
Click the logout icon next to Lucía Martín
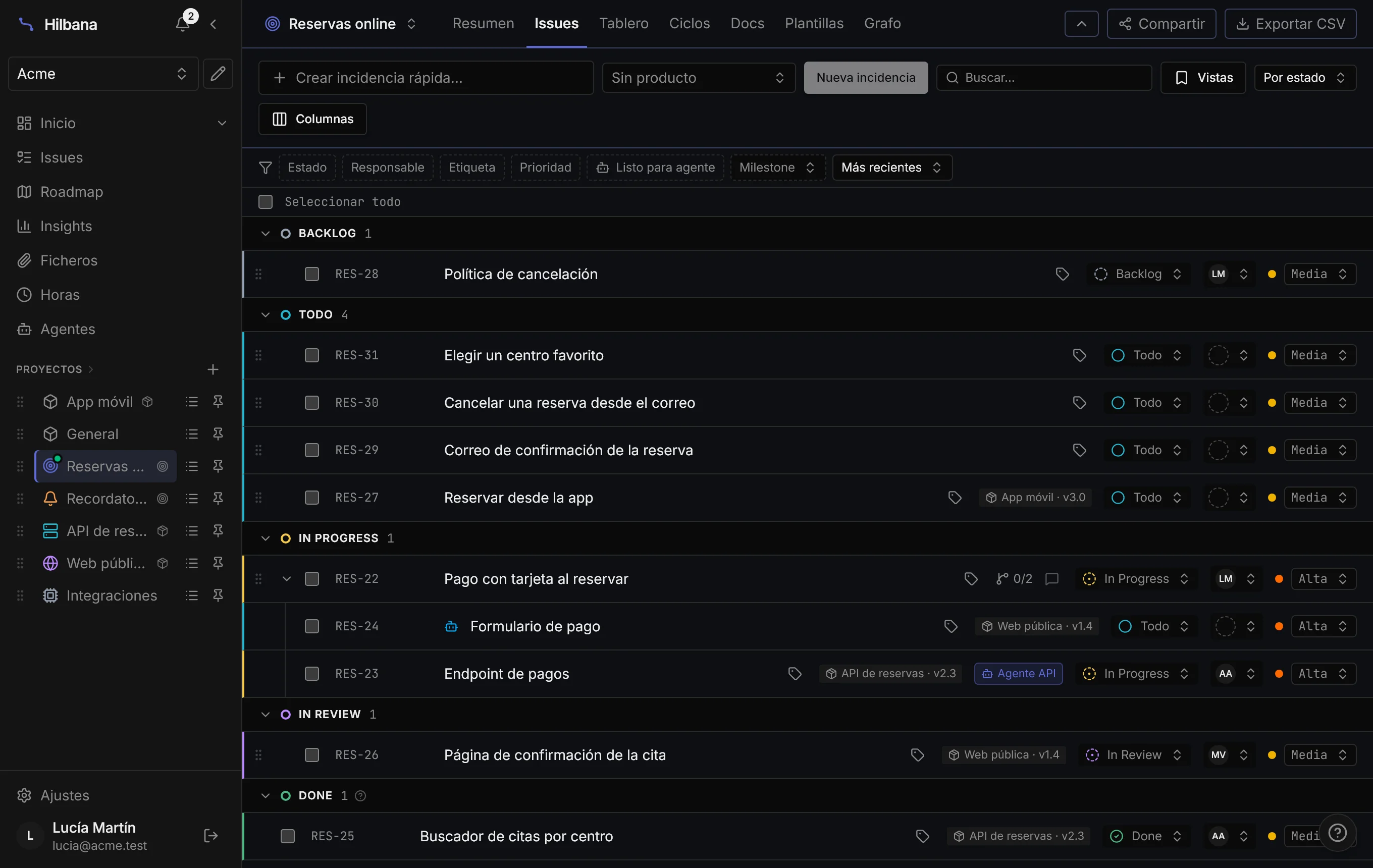(x=211, y=836)
